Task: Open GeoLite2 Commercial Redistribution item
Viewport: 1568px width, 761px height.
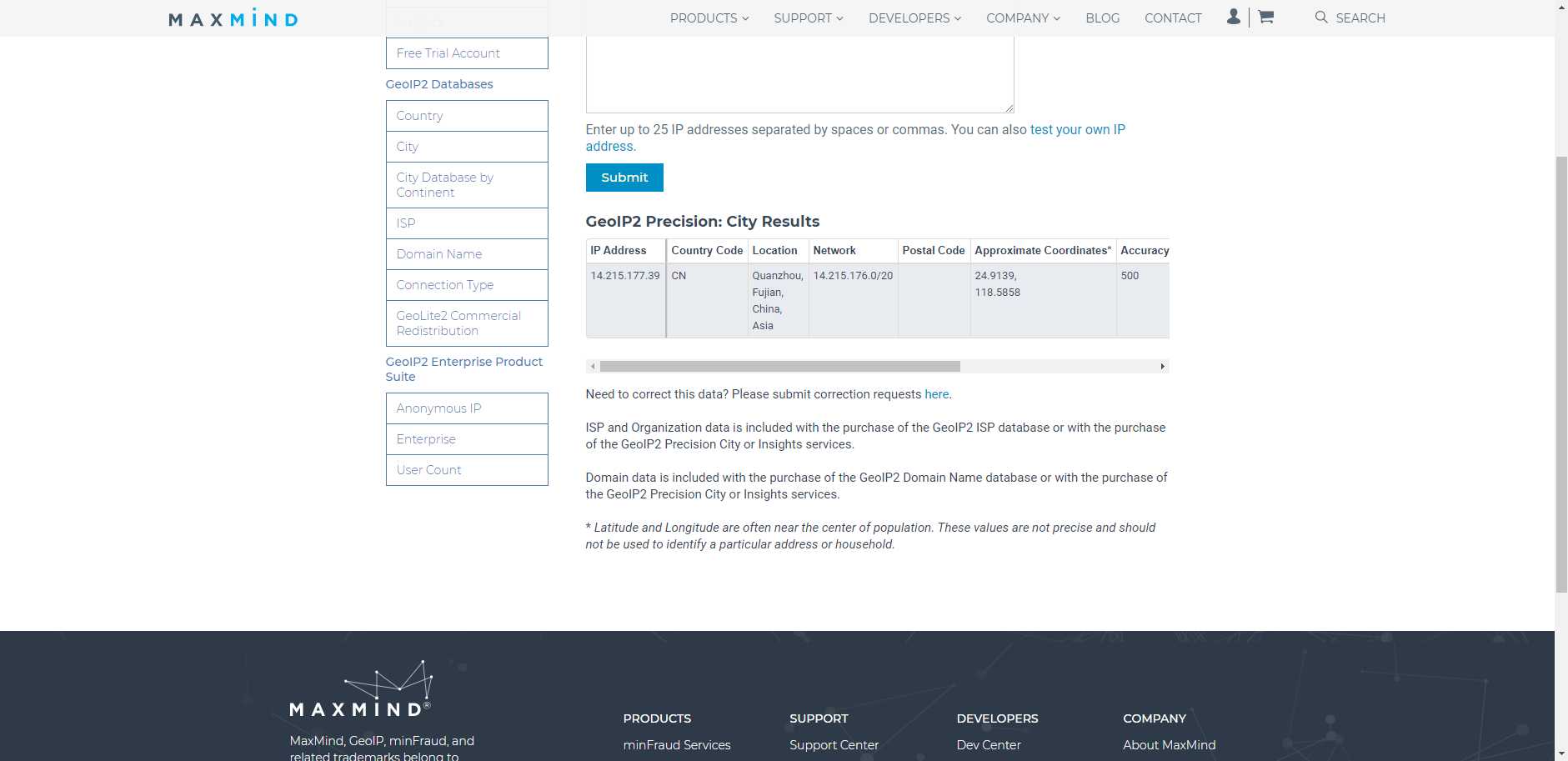Action: coord(467,323)
